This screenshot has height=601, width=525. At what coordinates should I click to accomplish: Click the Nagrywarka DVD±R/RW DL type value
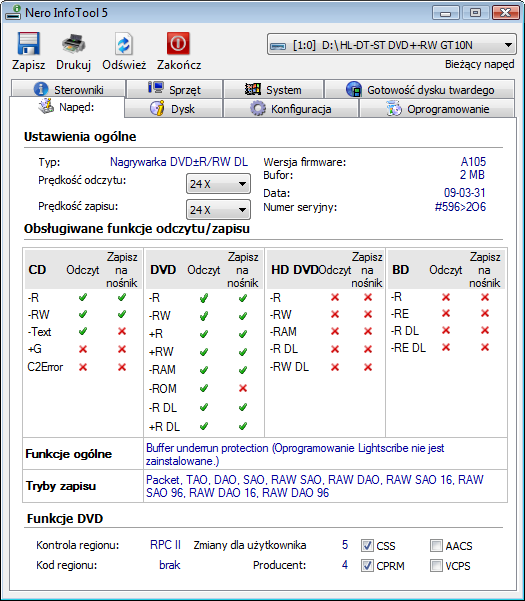pyautogui.click(x=179, y=162)
